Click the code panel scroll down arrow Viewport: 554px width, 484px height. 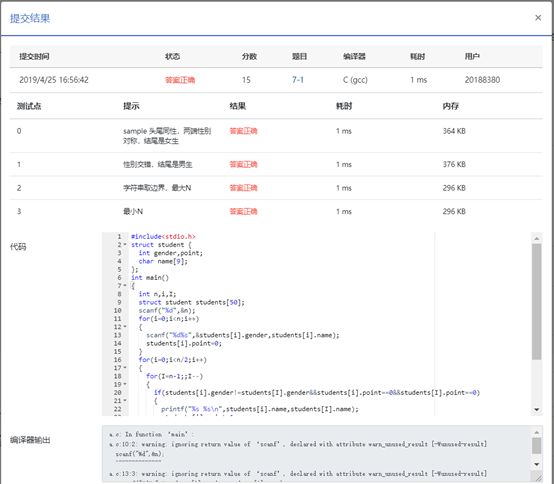click(x=536, y=409)
